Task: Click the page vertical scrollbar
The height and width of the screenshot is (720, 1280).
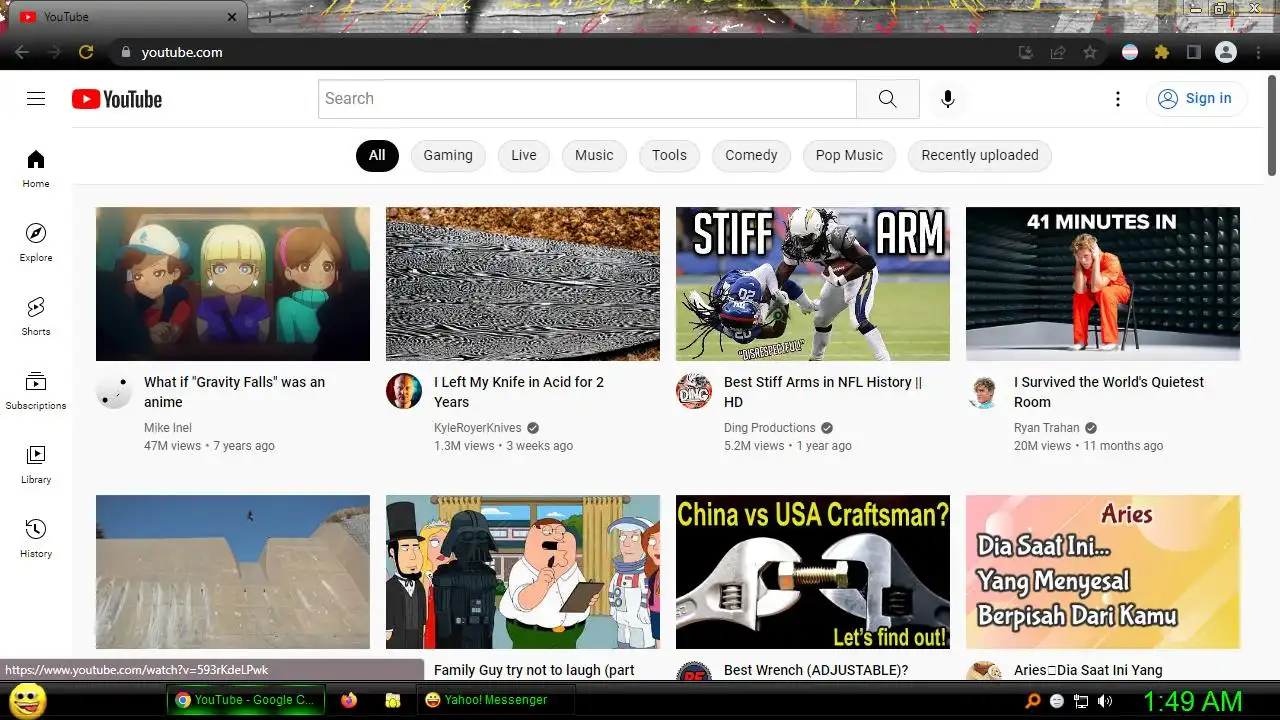Action: tap(1272, 125)
